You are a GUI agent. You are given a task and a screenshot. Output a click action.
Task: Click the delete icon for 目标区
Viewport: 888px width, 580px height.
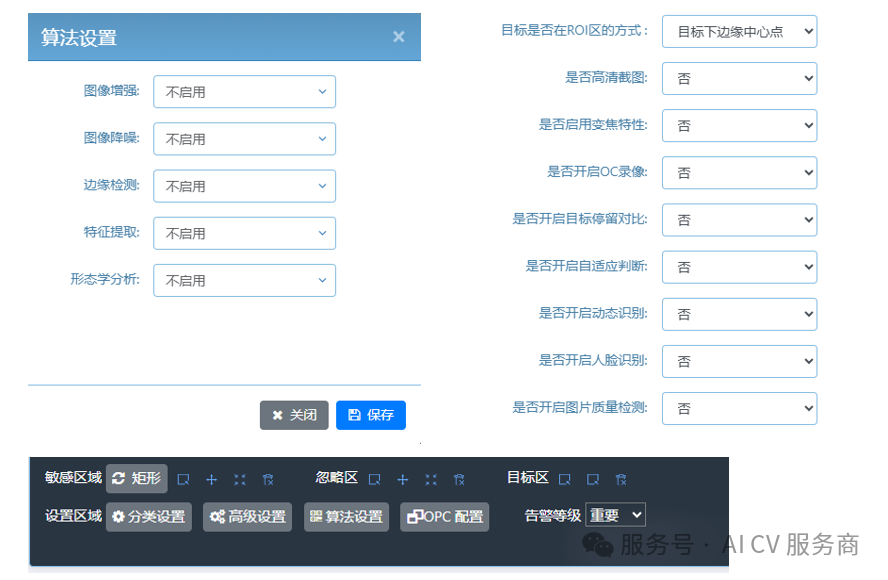click(x=621, y=479)
